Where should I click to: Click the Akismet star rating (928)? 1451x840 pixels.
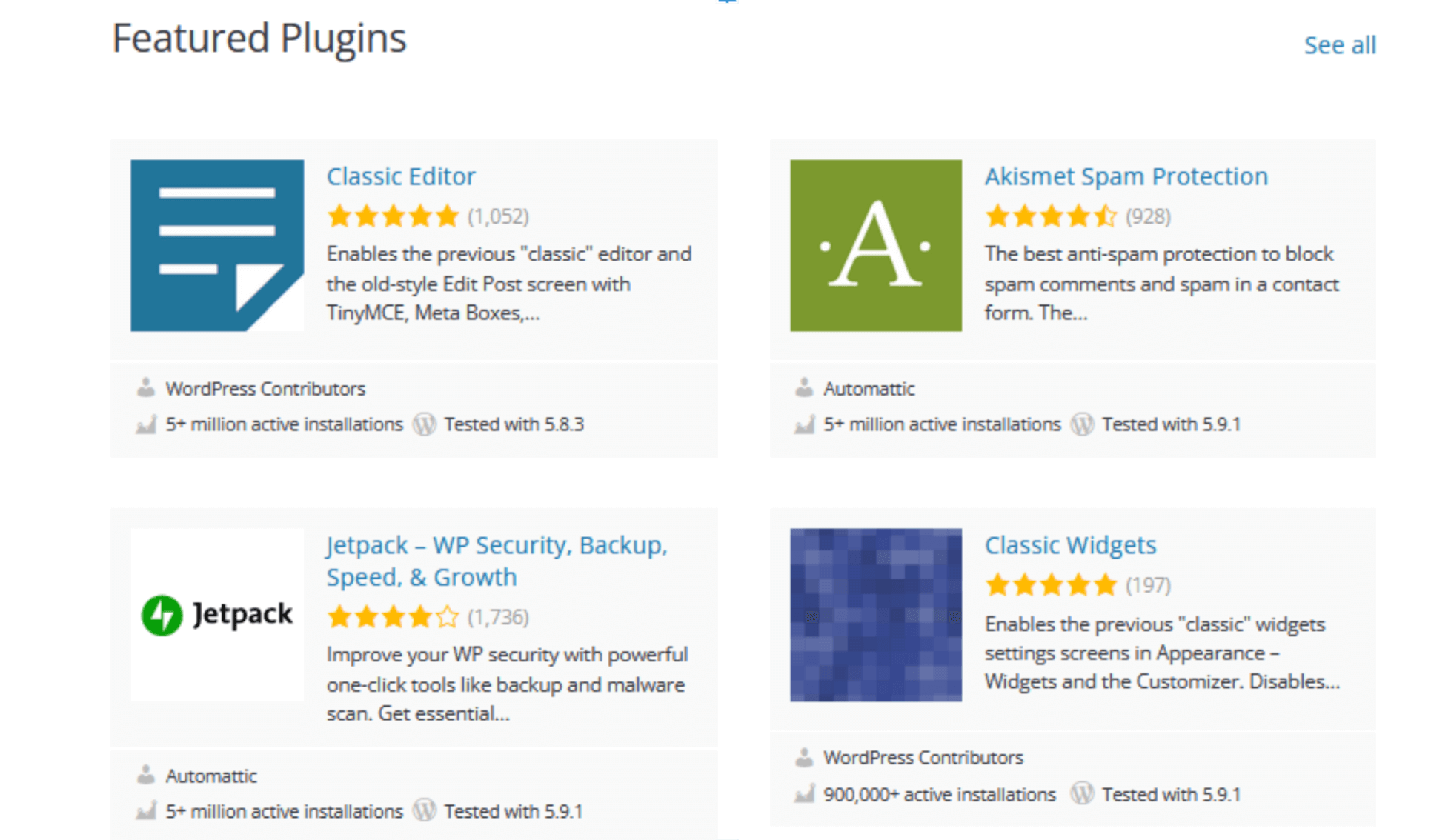tap(1051, 216)
